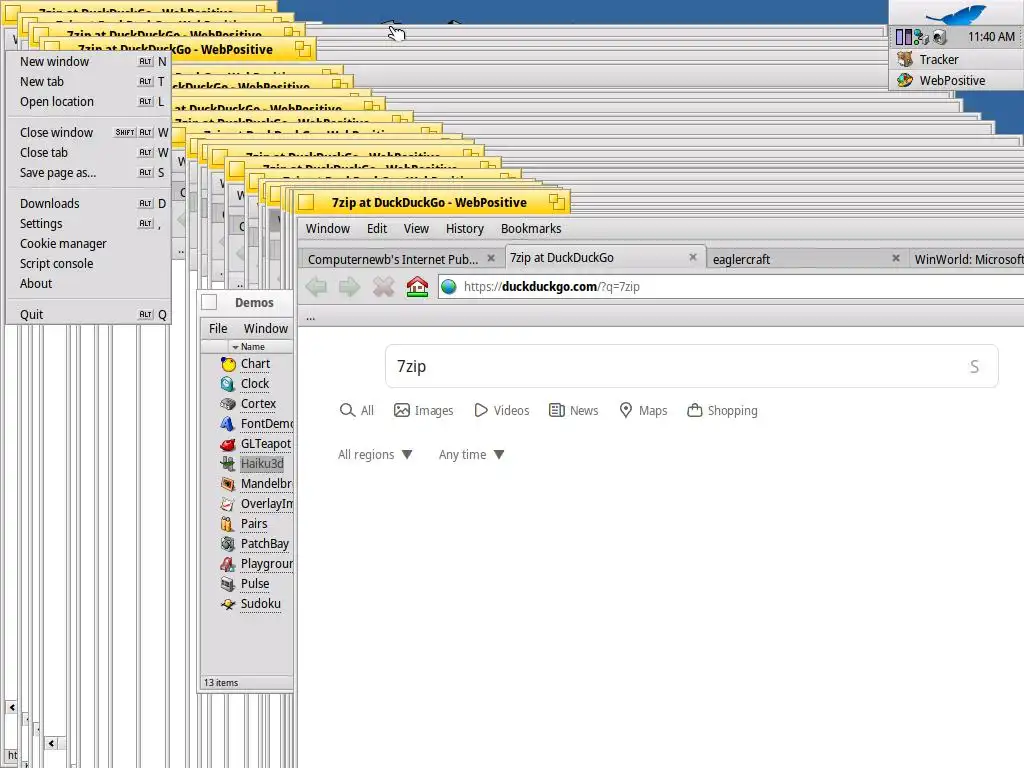Click the Haiku leaf logo in Deskbar
This screenshot has height=768, width=1024.
(x=956, y=13)
